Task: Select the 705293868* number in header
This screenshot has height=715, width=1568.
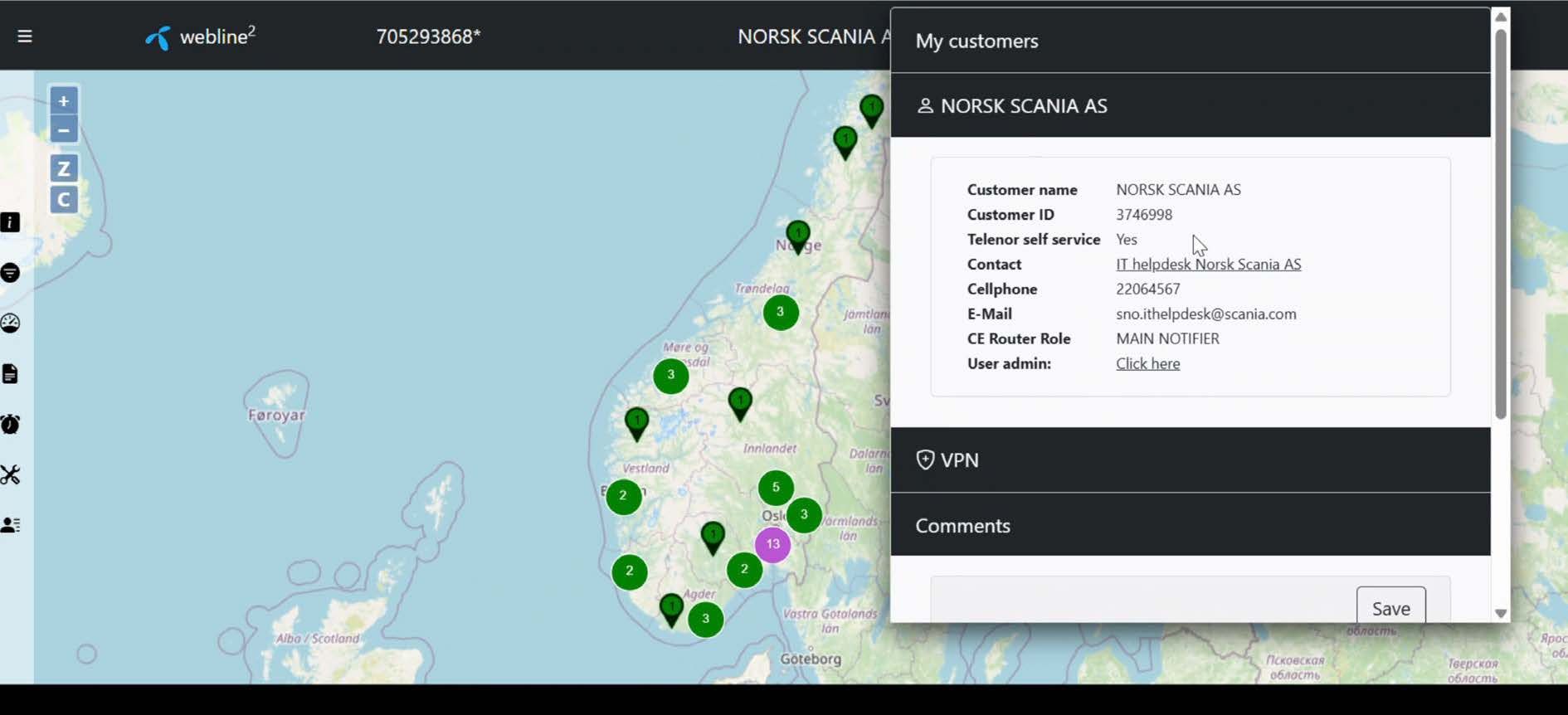Action: tap(428, 36)
